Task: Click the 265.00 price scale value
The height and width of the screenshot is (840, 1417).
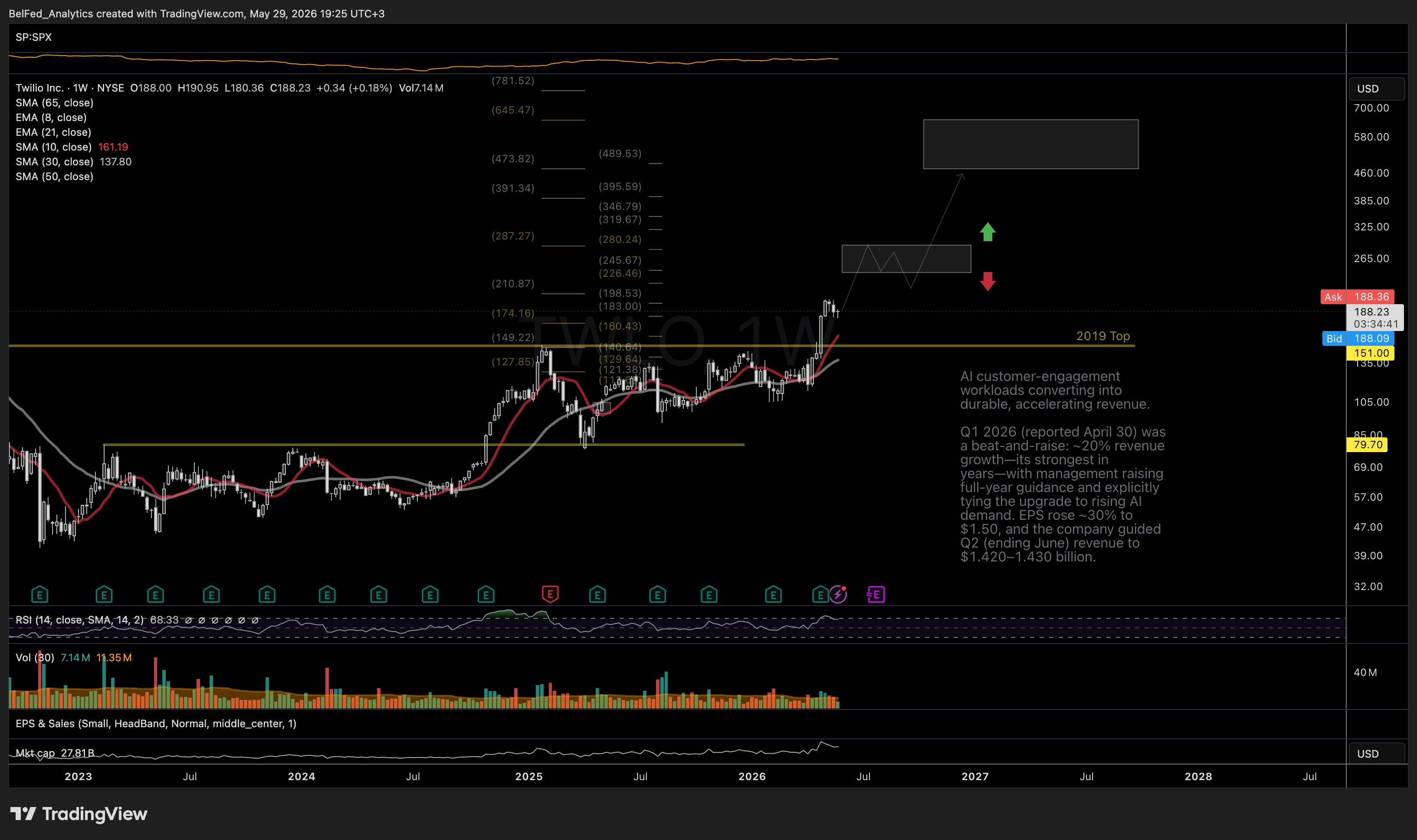Action: (x=1371, y=258)
